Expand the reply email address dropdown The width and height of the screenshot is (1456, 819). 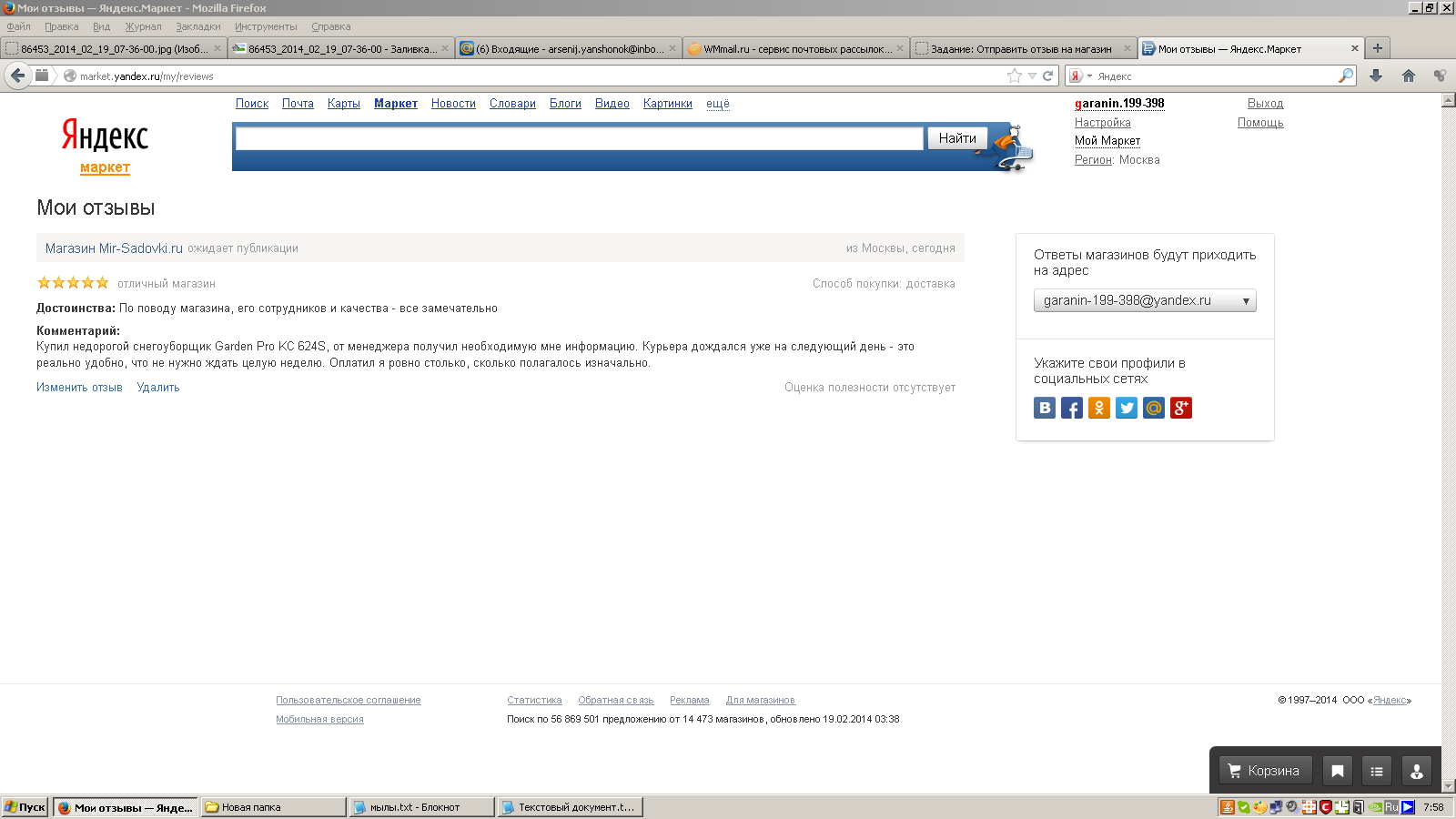click(1145, 300)
